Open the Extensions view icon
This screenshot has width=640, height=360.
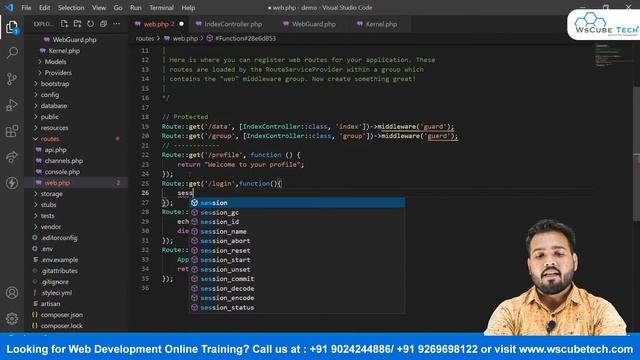[x=12, y=131]
